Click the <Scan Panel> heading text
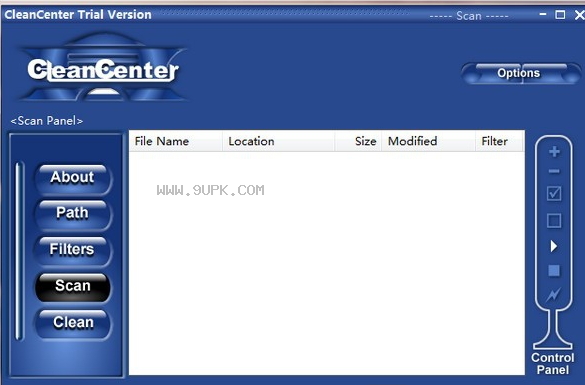The width and height of the screenshot is (585, 385). (47, 121)
